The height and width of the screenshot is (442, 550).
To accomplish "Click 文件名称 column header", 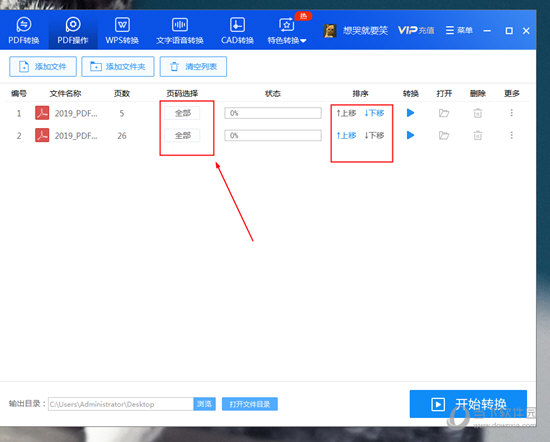I will 65,93.
